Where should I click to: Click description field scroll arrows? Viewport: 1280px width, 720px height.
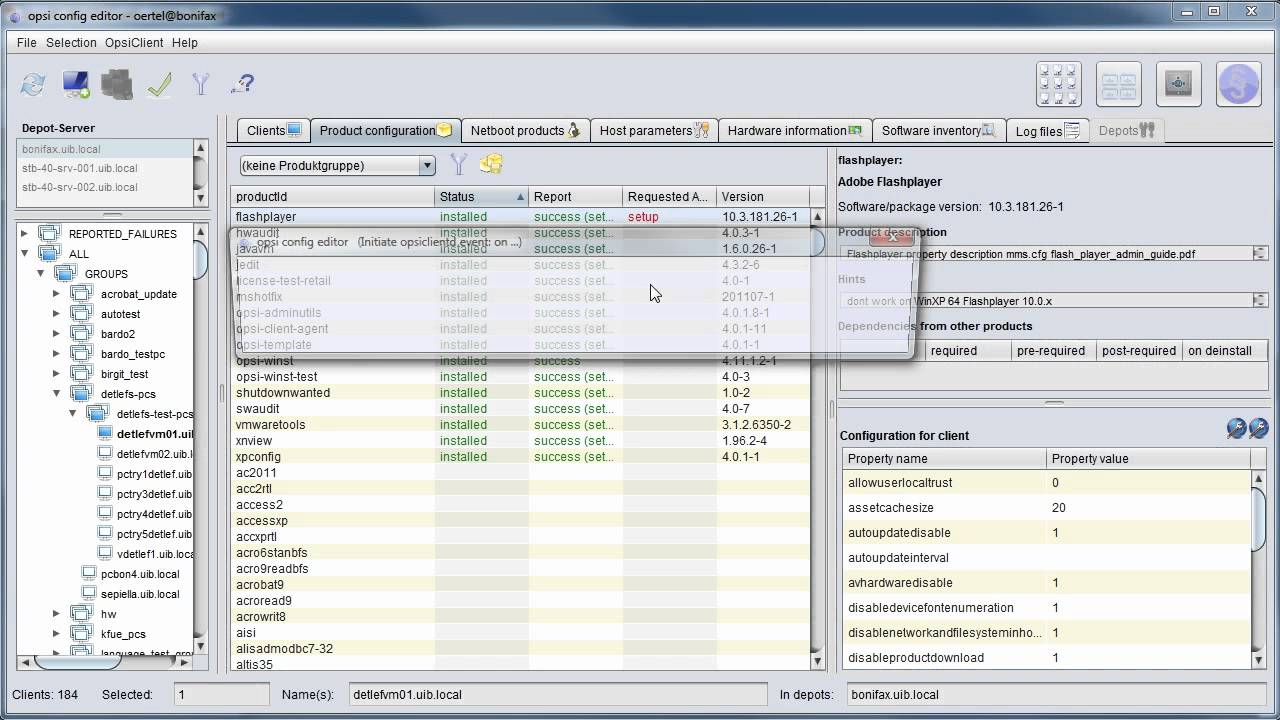[x=1260, y=254]
